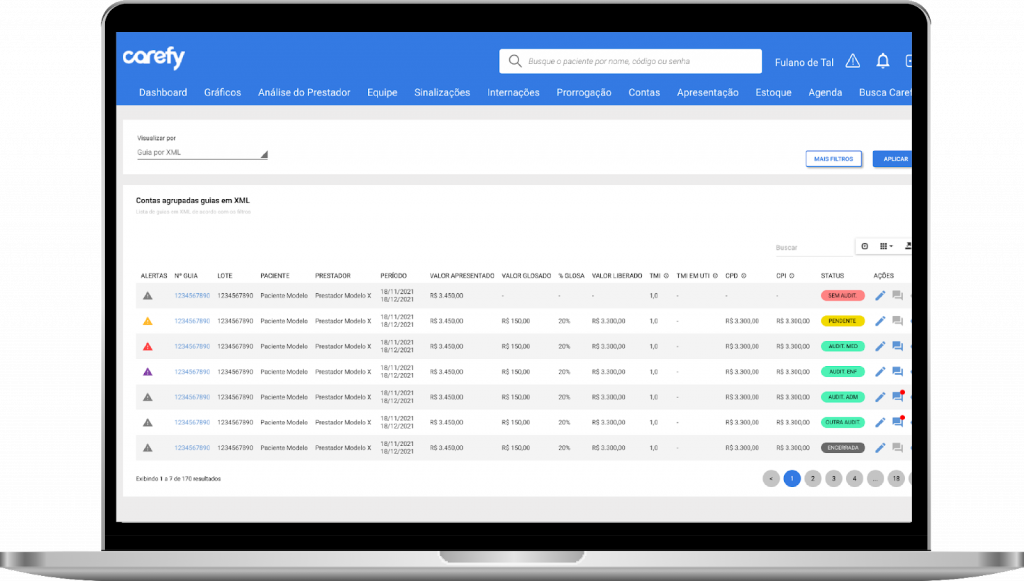1024x581 pixels.
Task: Click the info icon beside CPD header
Action: click(x=746, y=275)
